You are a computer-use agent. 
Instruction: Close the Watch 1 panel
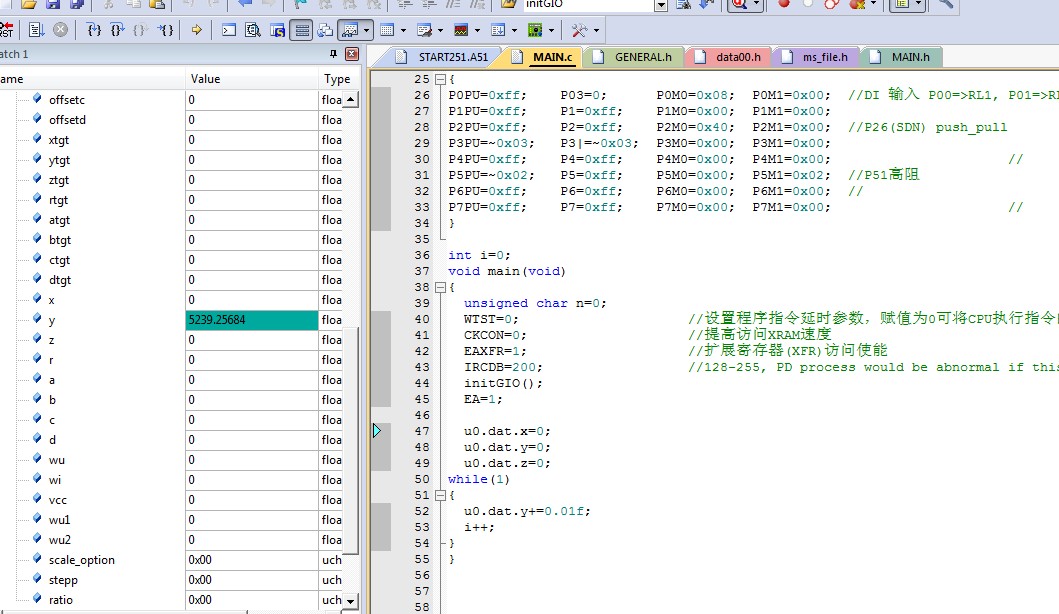[352, 54]
